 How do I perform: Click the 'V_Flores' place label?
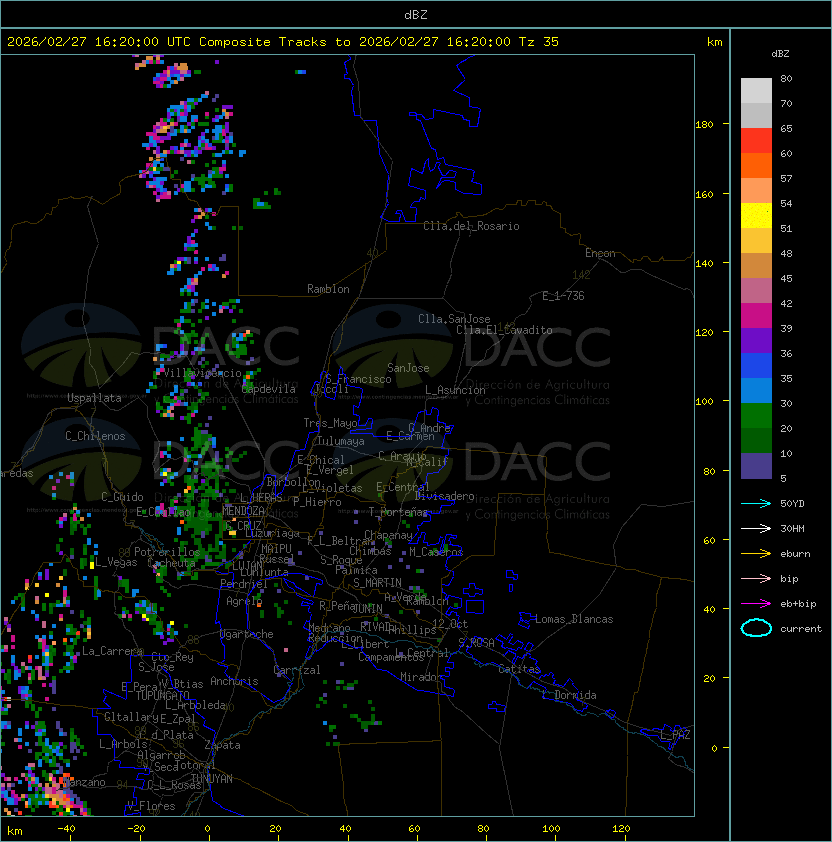151,806
